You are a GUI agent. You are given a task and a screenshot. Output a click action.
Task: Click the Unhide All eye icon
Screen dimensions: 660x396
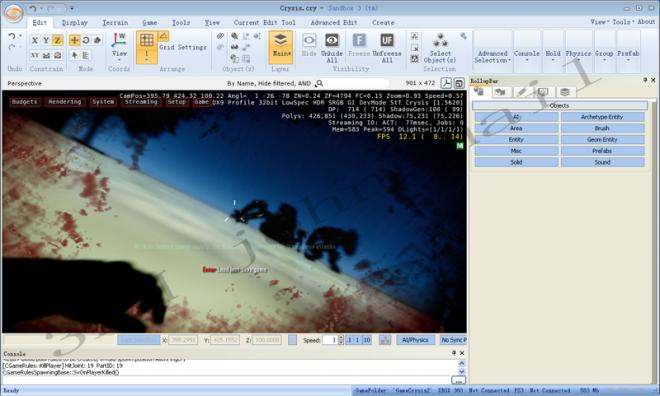point(332,40)
